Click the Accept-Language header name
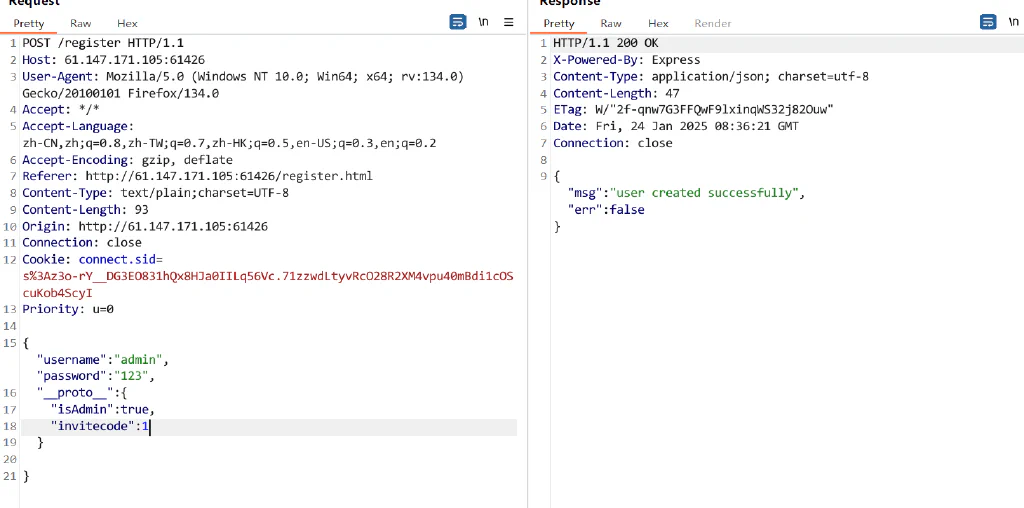 pos(78,127)
